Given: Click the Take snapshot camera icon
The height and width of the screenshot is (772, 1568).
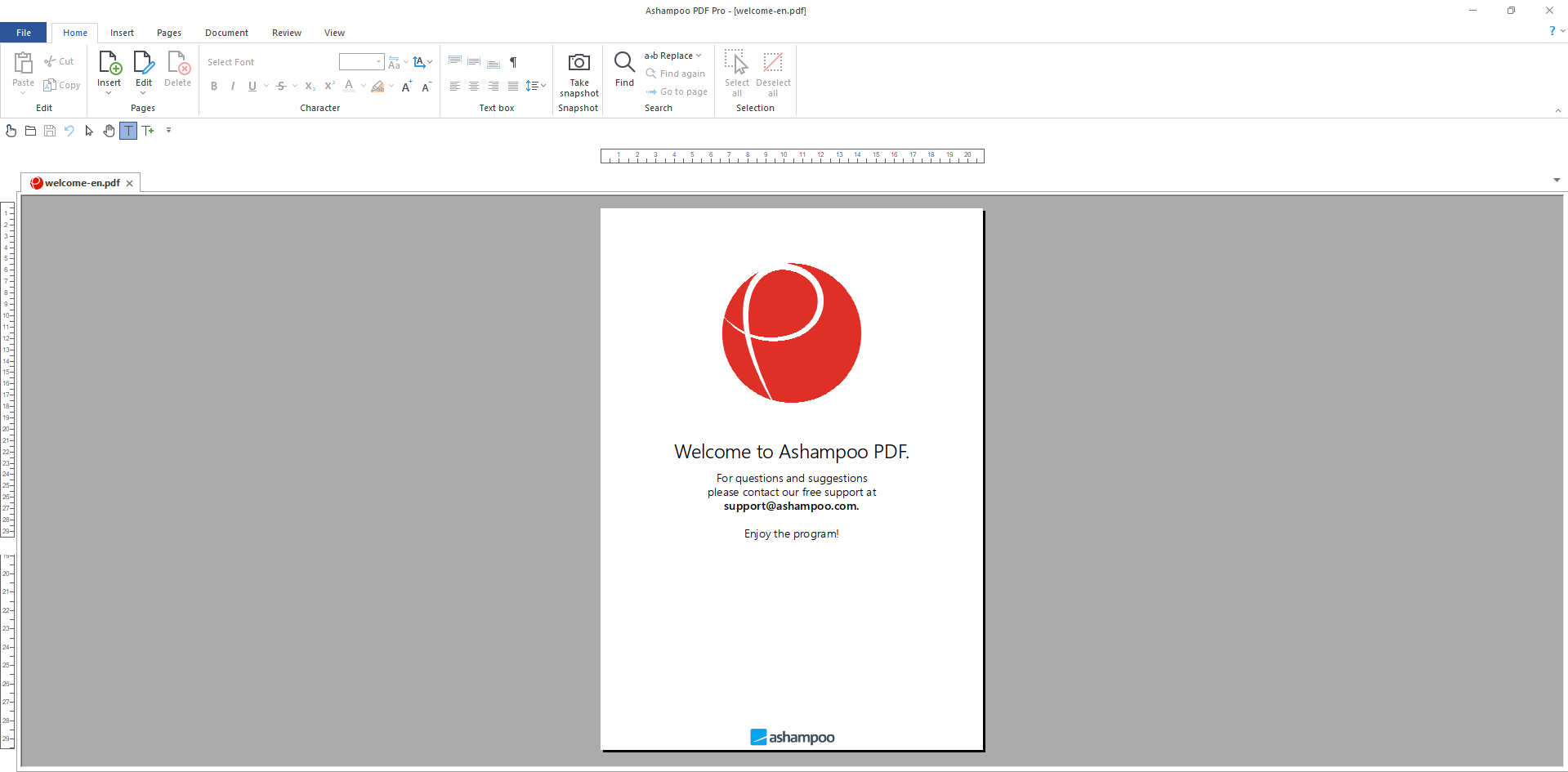Looking at the screenshot, I should click(x=579, y=63).
